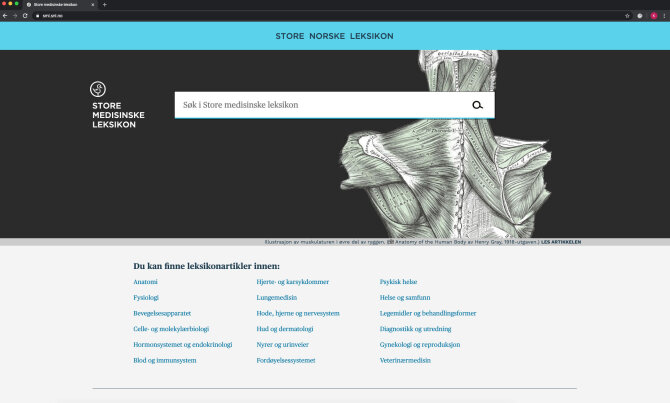This screenshot has width=670, height=403.
Task: Open the LES ARTIKKELEN link
Action: point(561,242)
